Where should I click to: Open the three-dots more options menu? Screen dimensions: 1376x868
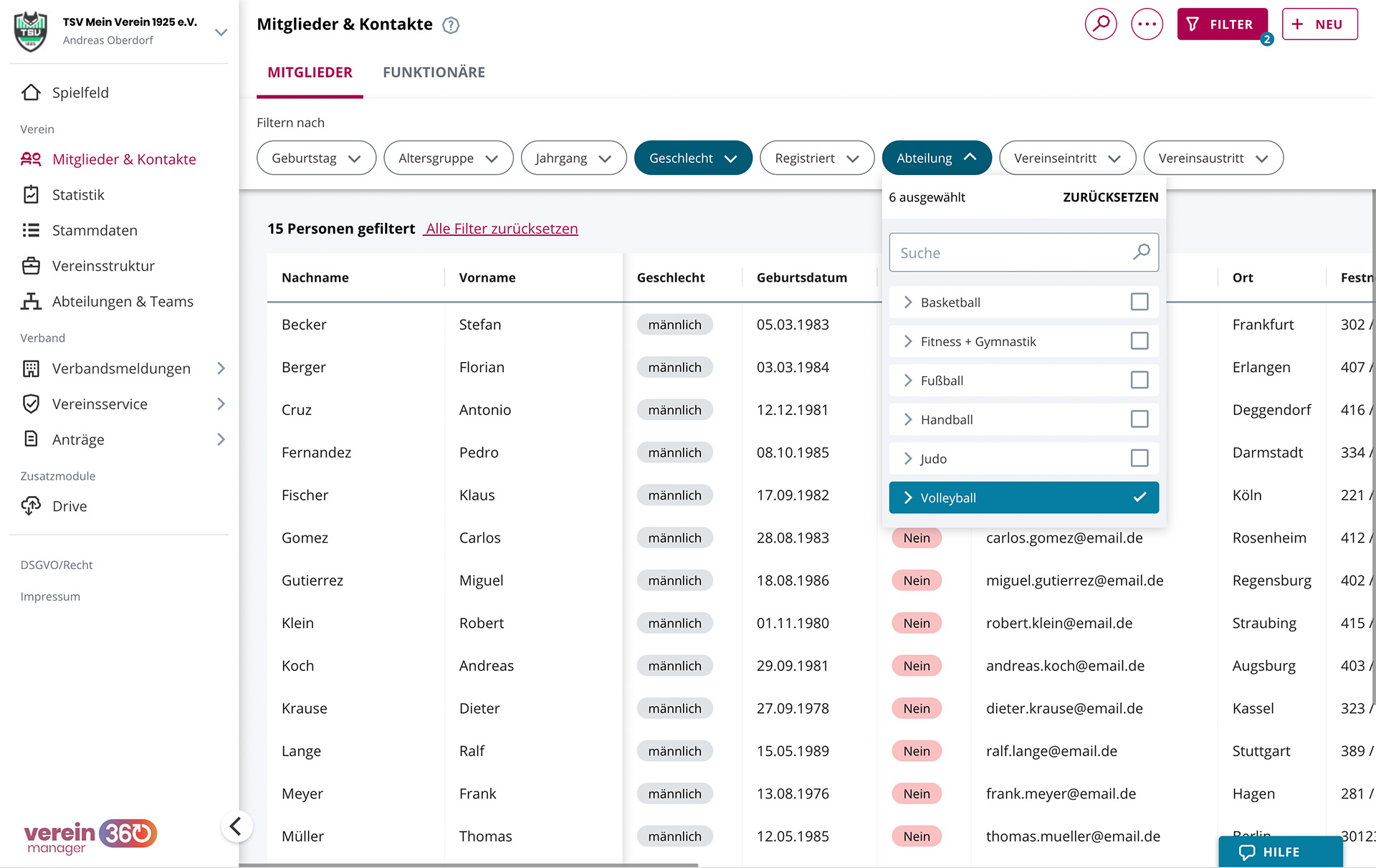pos(1147,24)
